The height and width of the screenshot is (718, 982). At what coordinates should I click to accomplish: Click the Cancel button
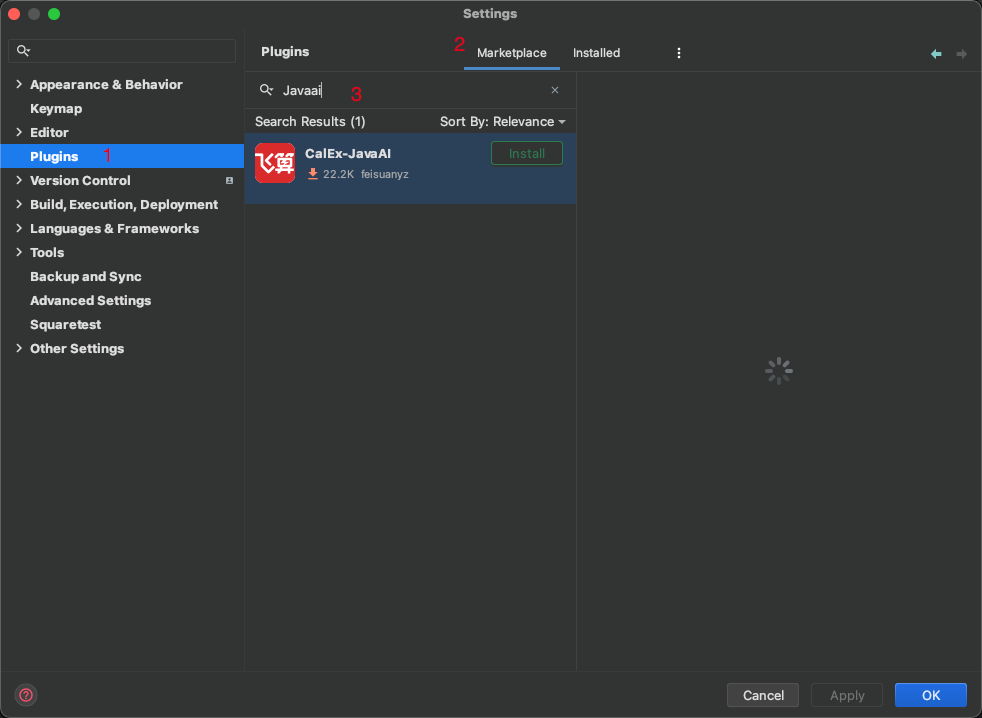763,695
